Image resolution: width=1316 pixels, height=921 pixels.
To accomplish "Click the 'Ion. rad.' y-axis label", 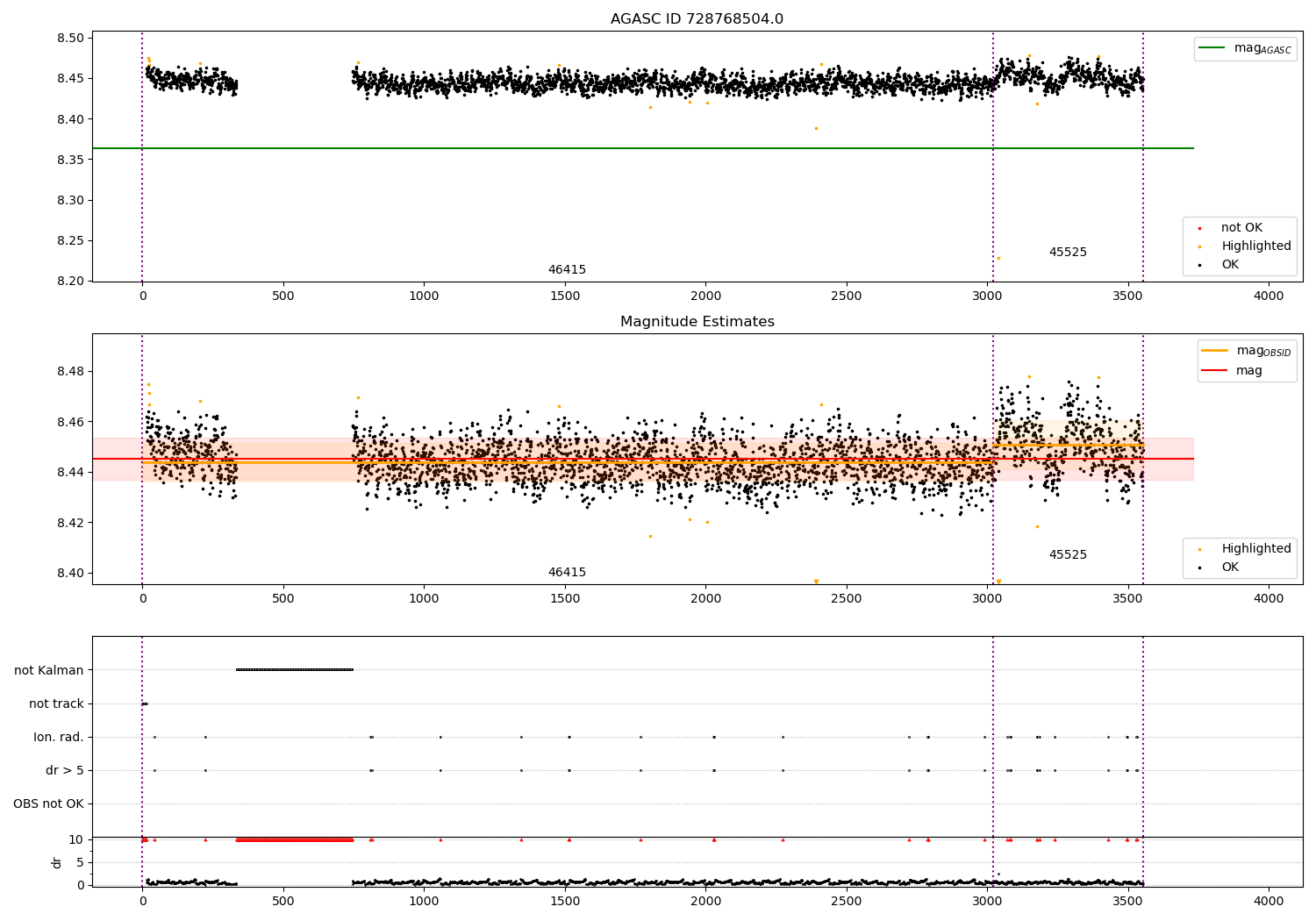I will pos(58,737).
